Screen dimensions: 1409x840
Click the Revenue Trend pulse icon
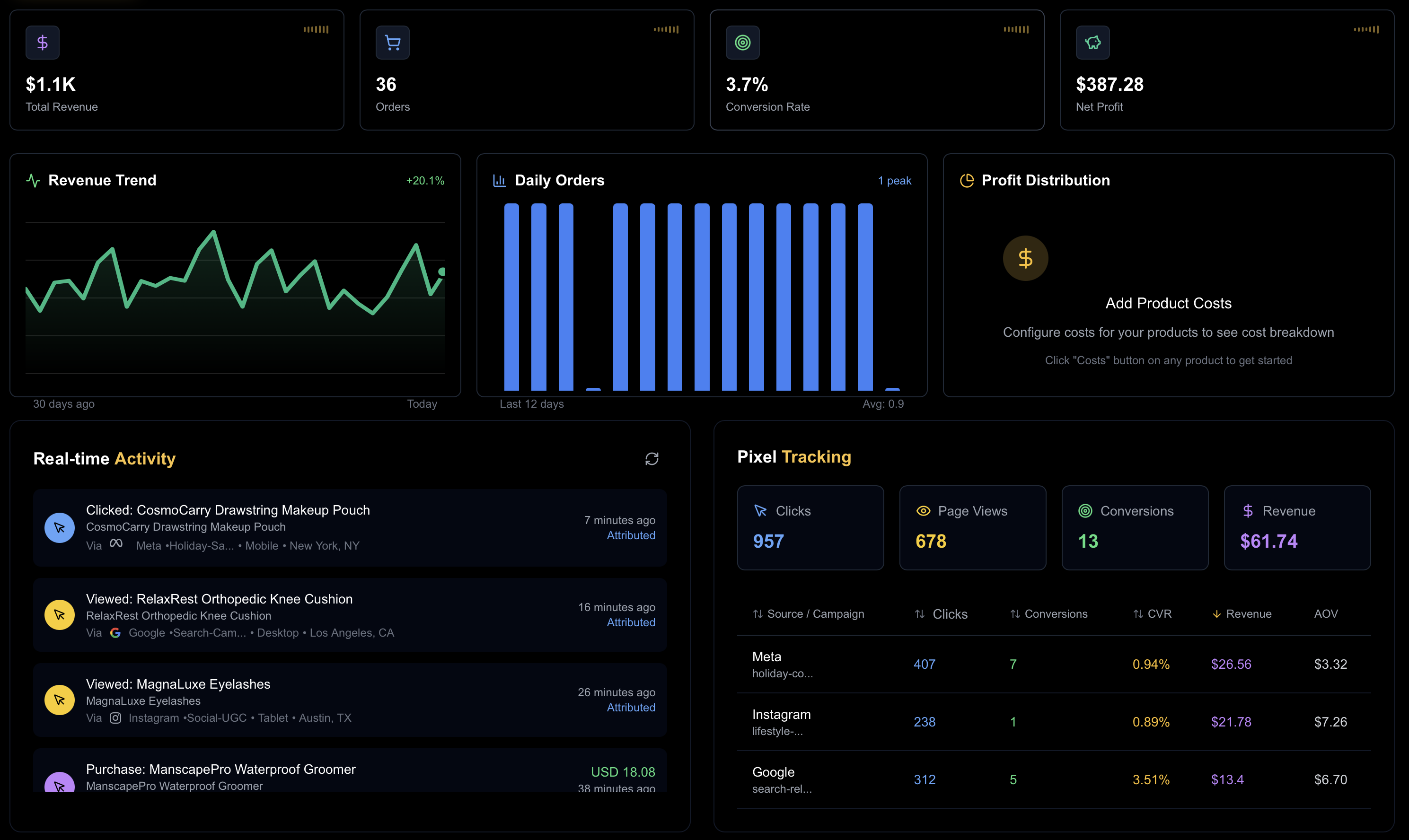34,181
